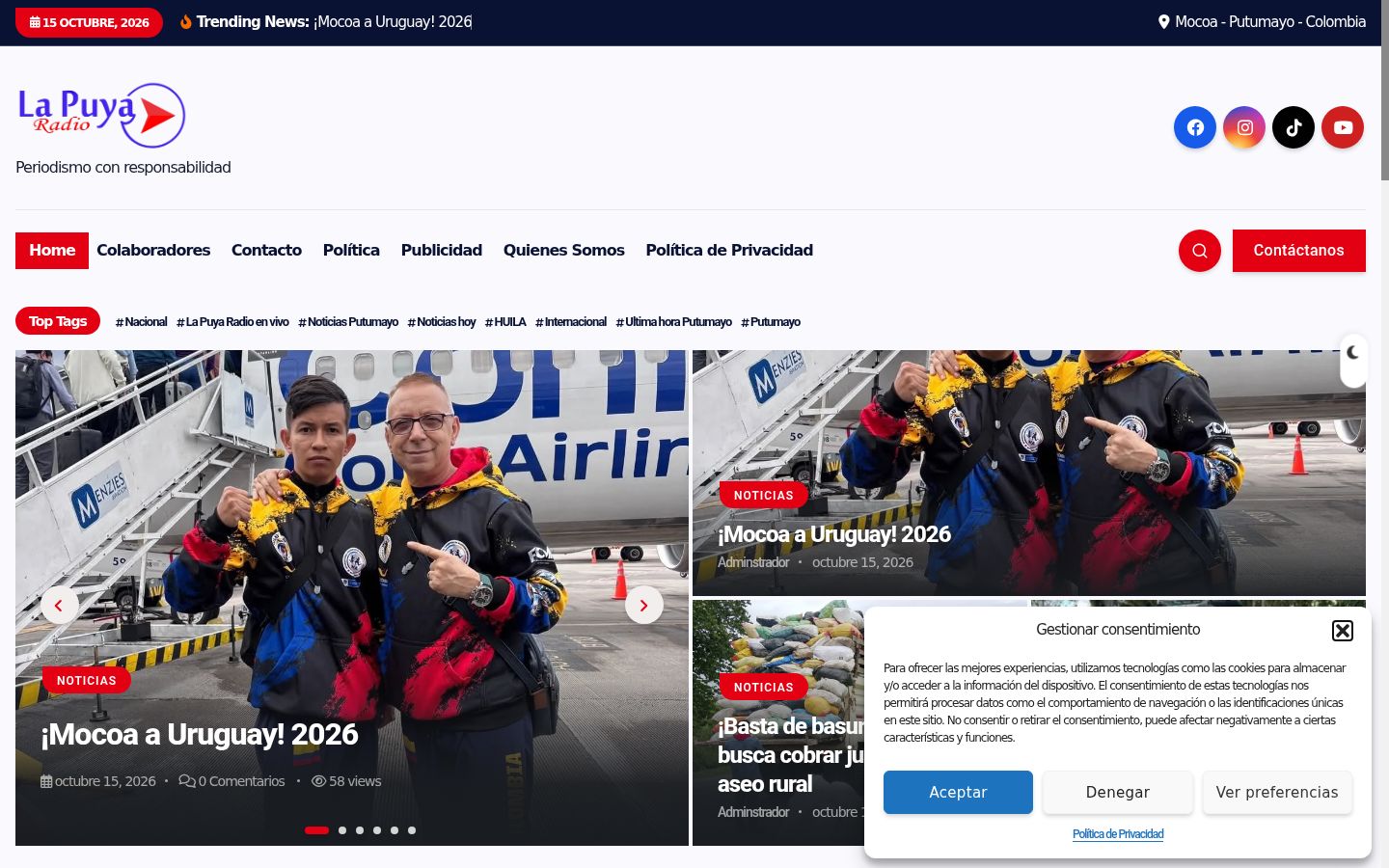Select the #HUILA tag
This screenshot has width=1389, height=868.
pyautogui.click(x=505, y=322)
